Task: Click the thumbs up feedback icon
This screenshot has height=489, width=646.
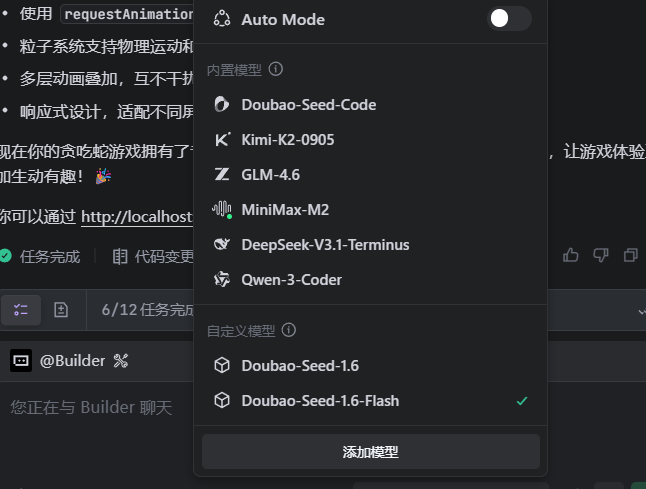Action: 571,255
